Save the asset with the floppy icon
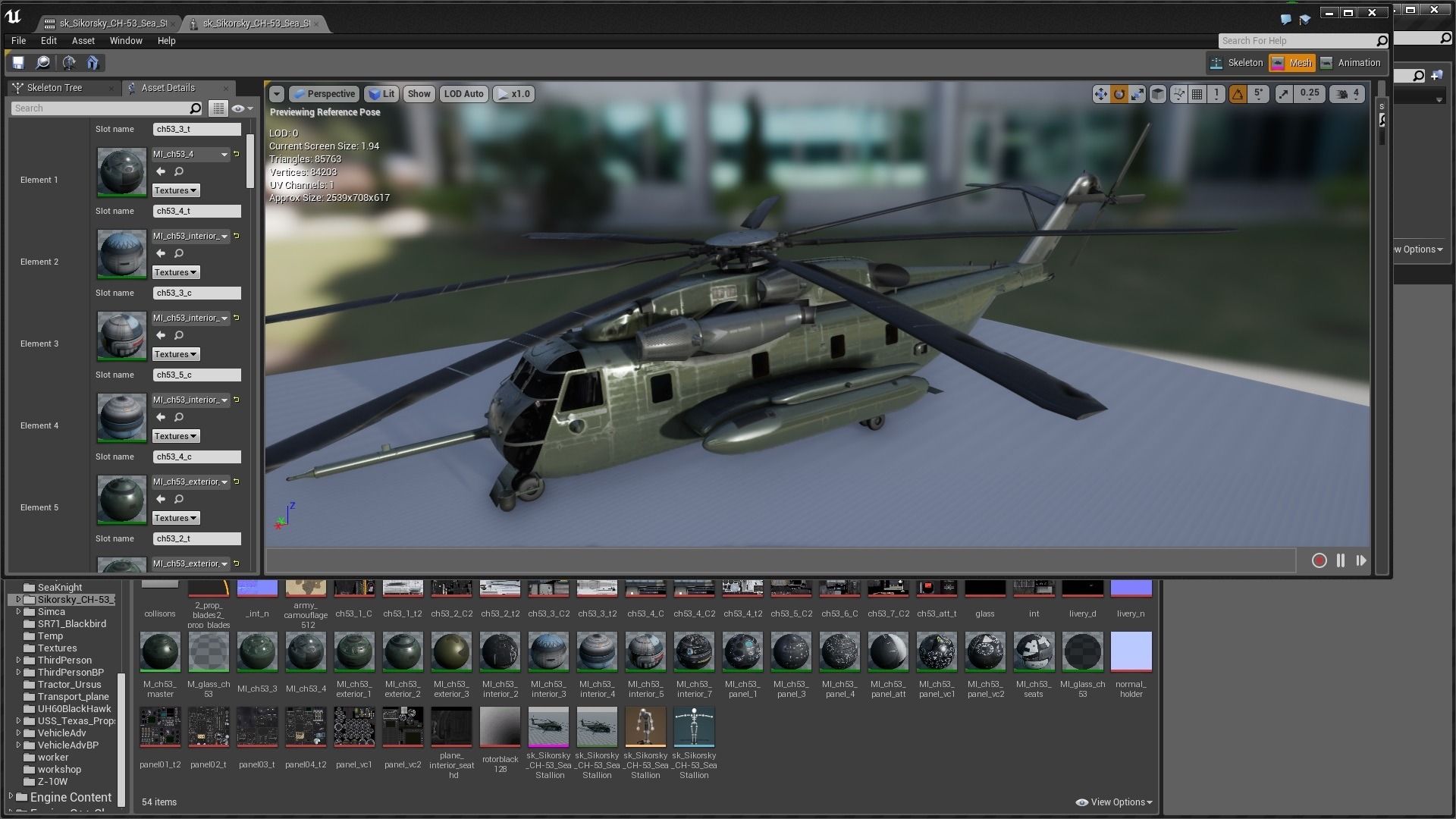The height and width of the screenshot is (819, 1456). [18, 63]
